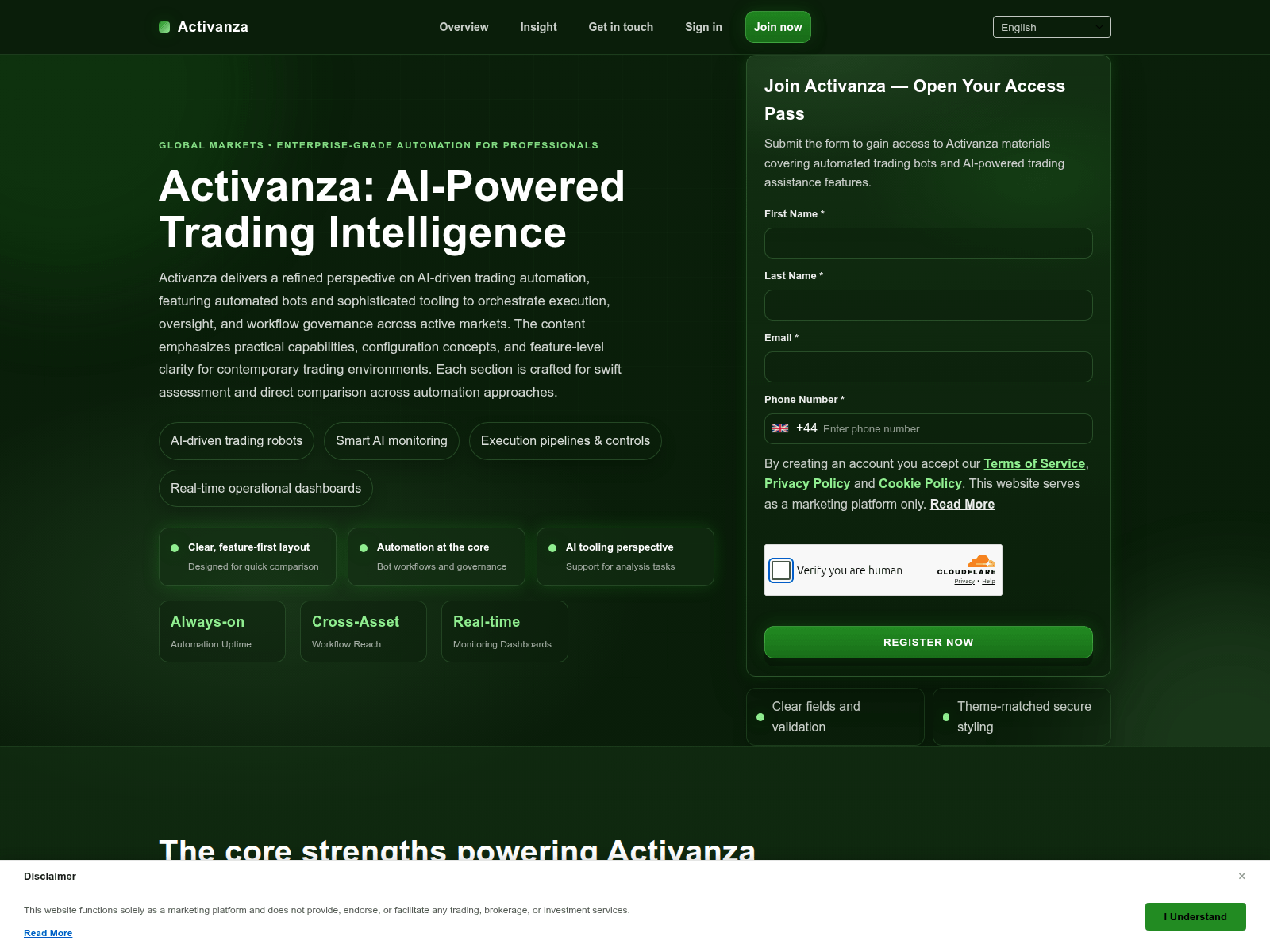Click I Understand in disclaimer
This screenshot has height=952, width=1270.
point(1195,916)
